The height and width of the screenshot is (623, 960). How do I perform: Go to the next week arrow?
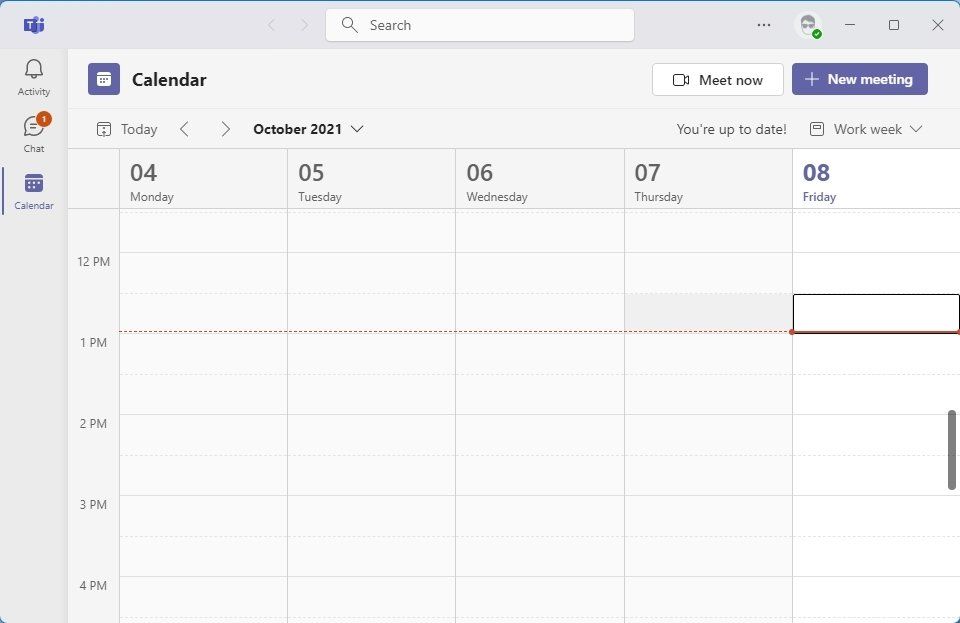(x=226, y=129)
